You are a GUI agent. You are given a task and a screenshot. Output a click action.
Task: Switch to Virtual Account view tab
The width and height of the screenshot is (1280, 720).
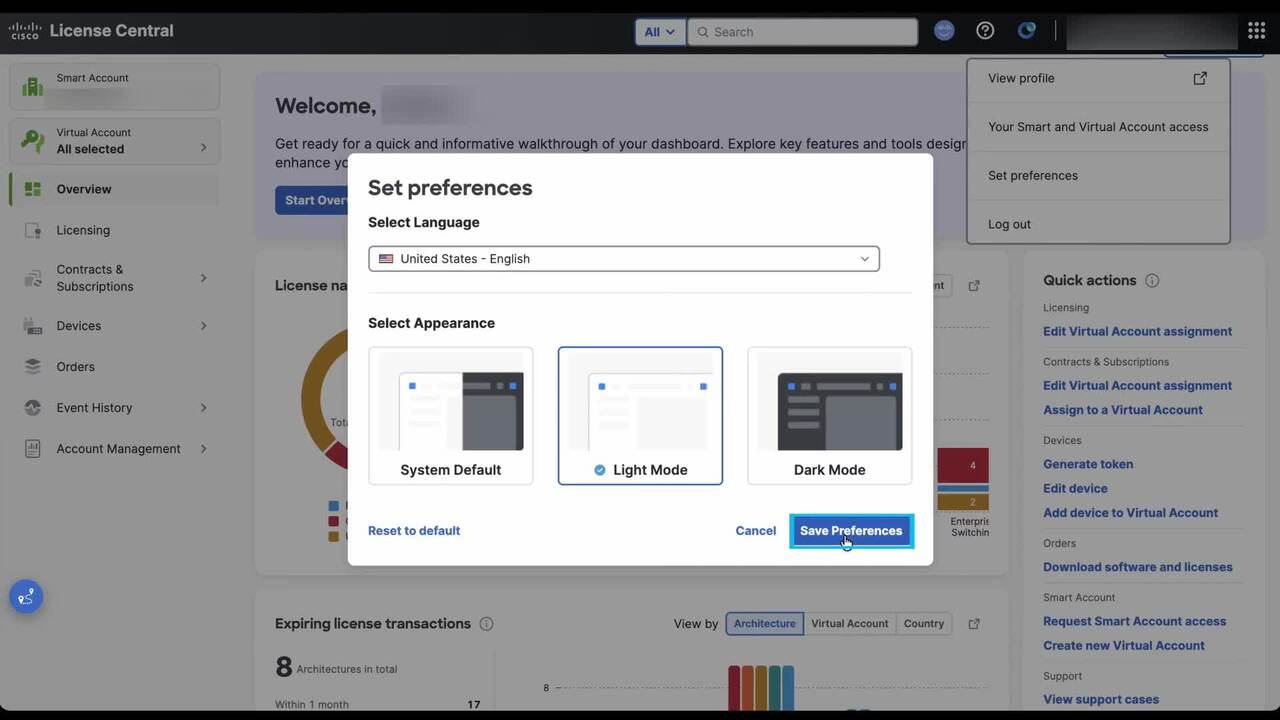point(849,624)
